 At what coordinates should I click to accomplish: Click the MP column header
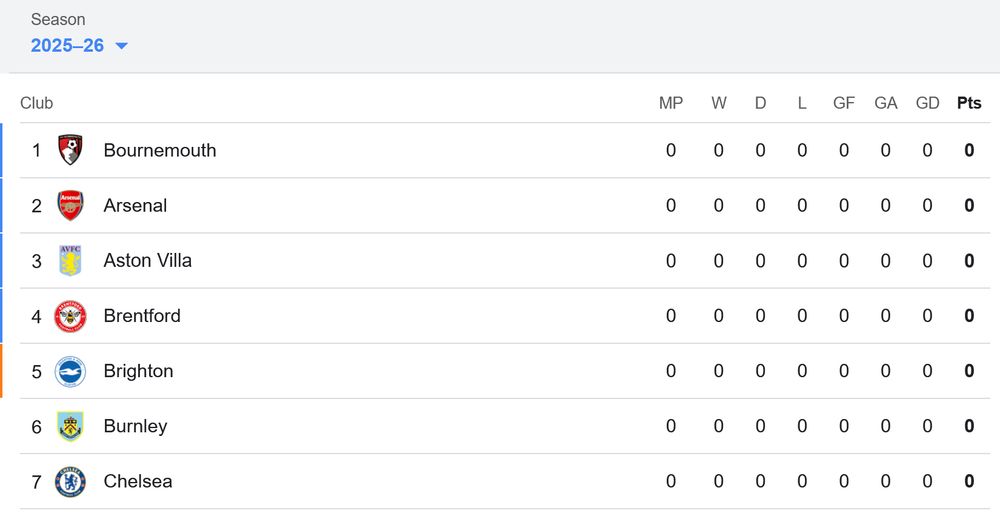click(671, 103)
